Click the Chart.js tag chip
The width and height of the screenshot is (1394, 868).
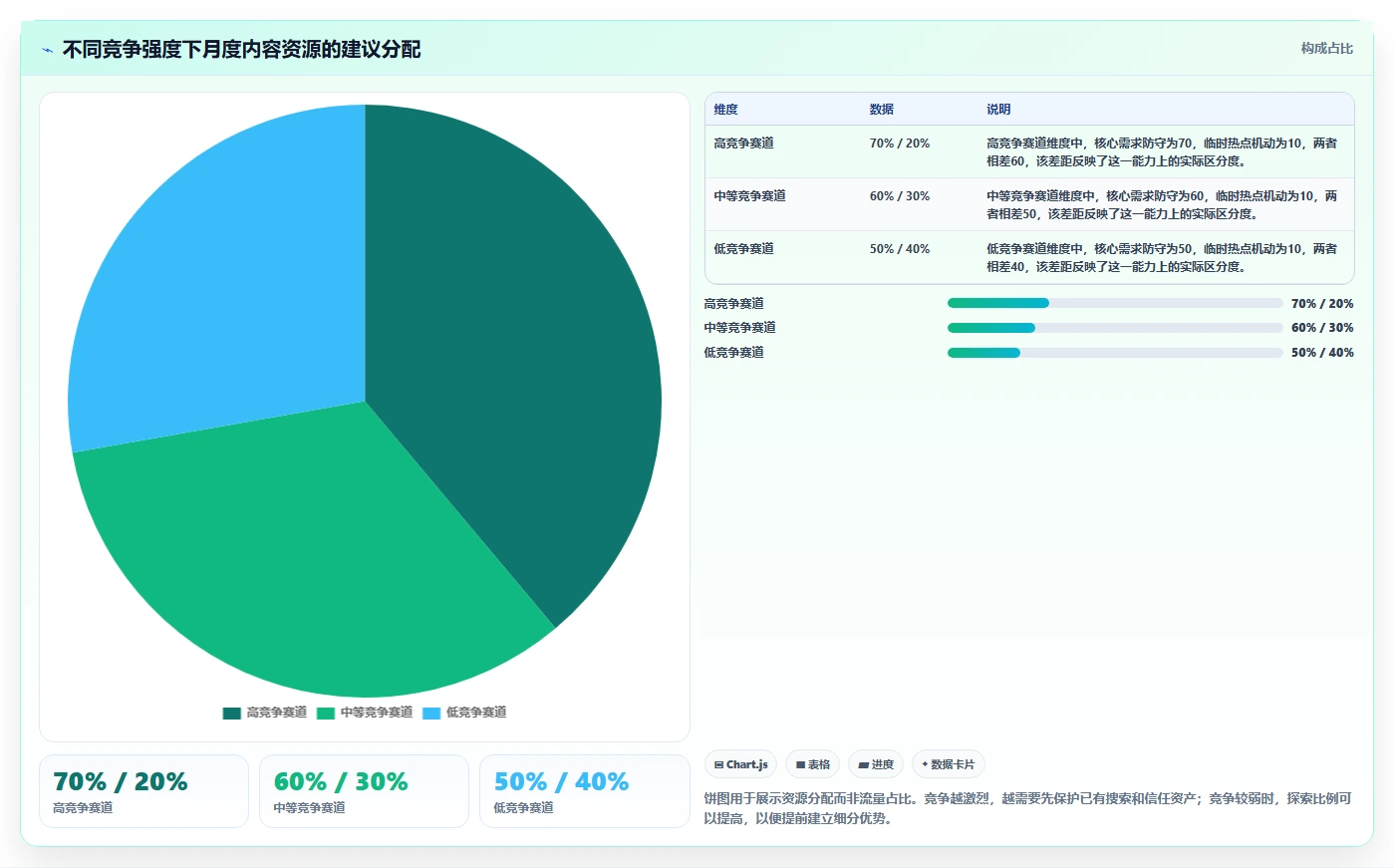coord(740,764)
